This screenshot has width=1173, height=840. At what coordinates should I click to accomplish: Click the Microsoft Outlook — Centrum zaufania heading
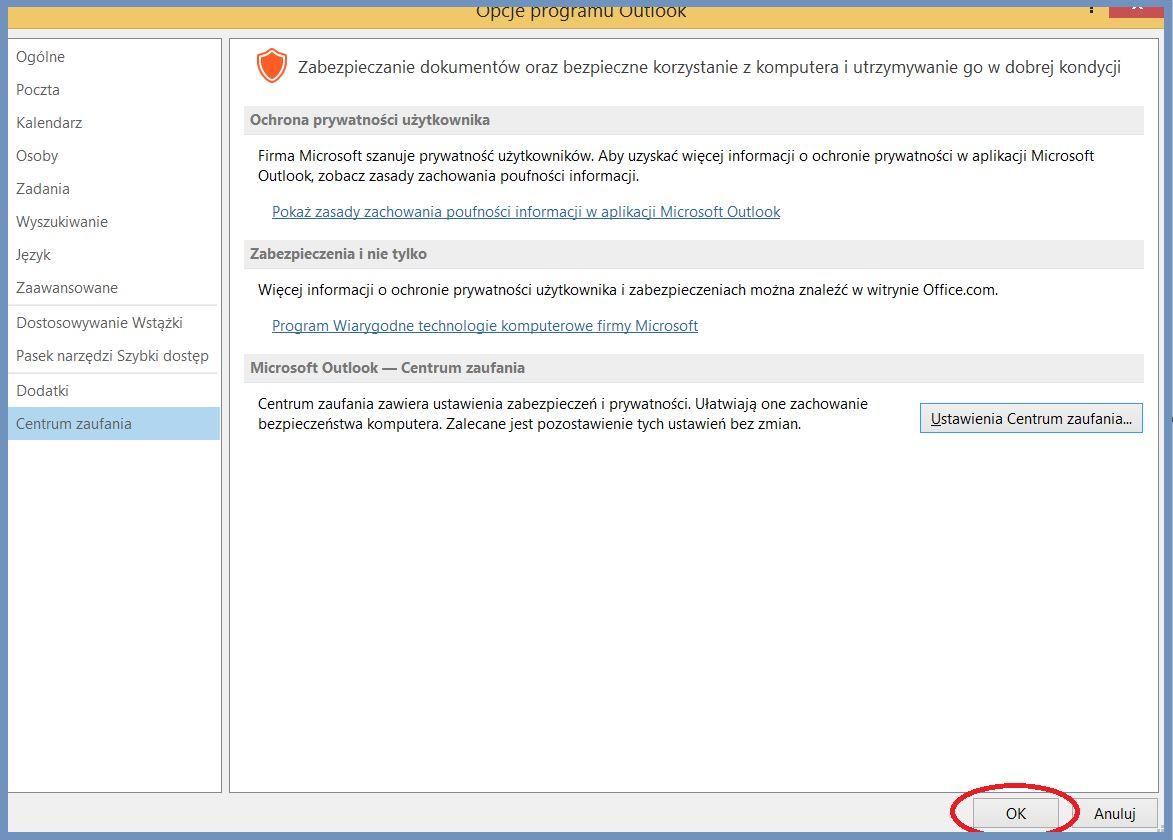pos(388,367)
